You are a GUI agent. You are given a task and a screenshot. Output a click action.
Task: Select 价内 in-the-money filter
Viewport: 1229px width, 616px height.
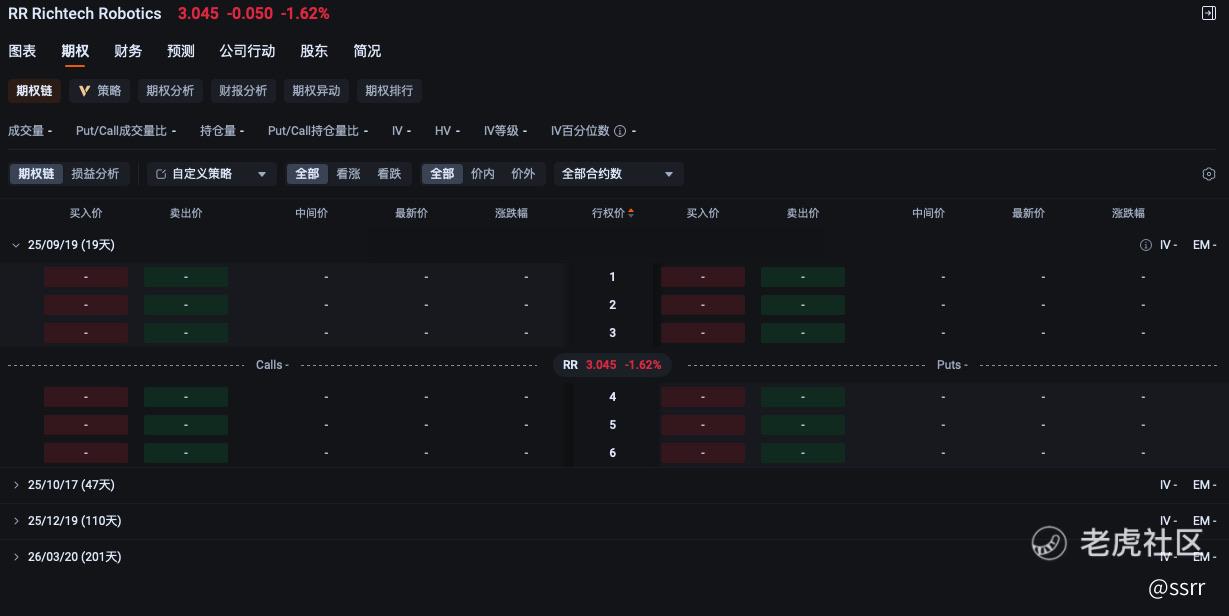tap(483, 174)
